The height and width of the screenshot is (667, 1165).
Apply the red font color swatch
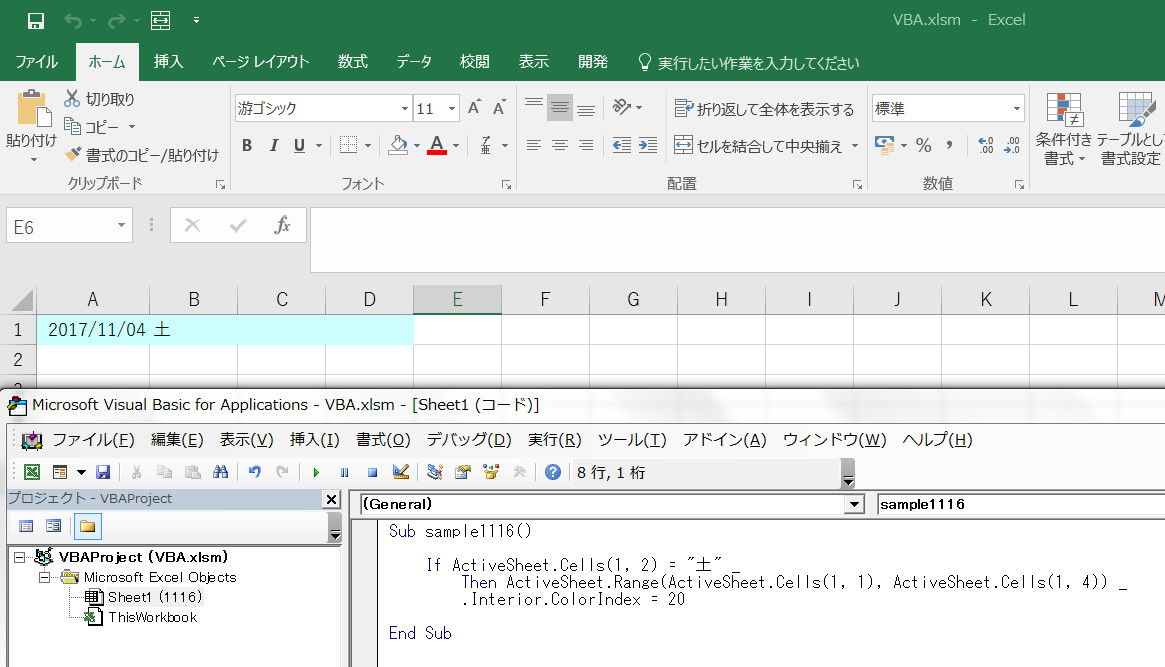point(436,146)
